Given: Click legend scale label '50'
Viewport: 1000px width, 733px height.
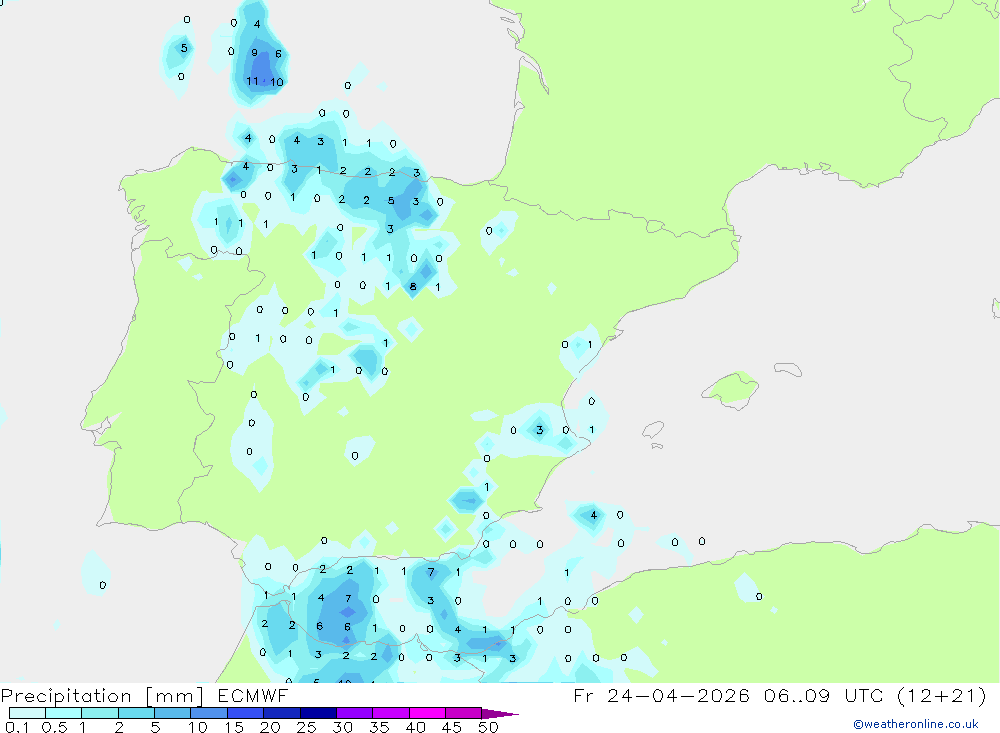Looking at the screenshot, I should 488,727.
